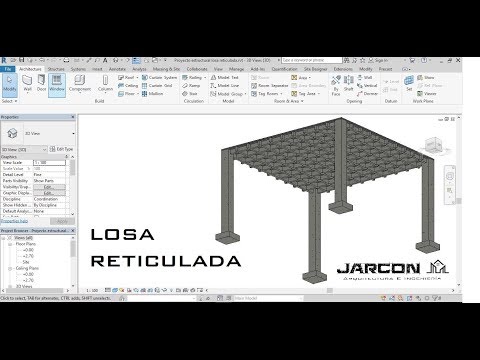
Task: Select the Door tool
Action: [41, 83]
